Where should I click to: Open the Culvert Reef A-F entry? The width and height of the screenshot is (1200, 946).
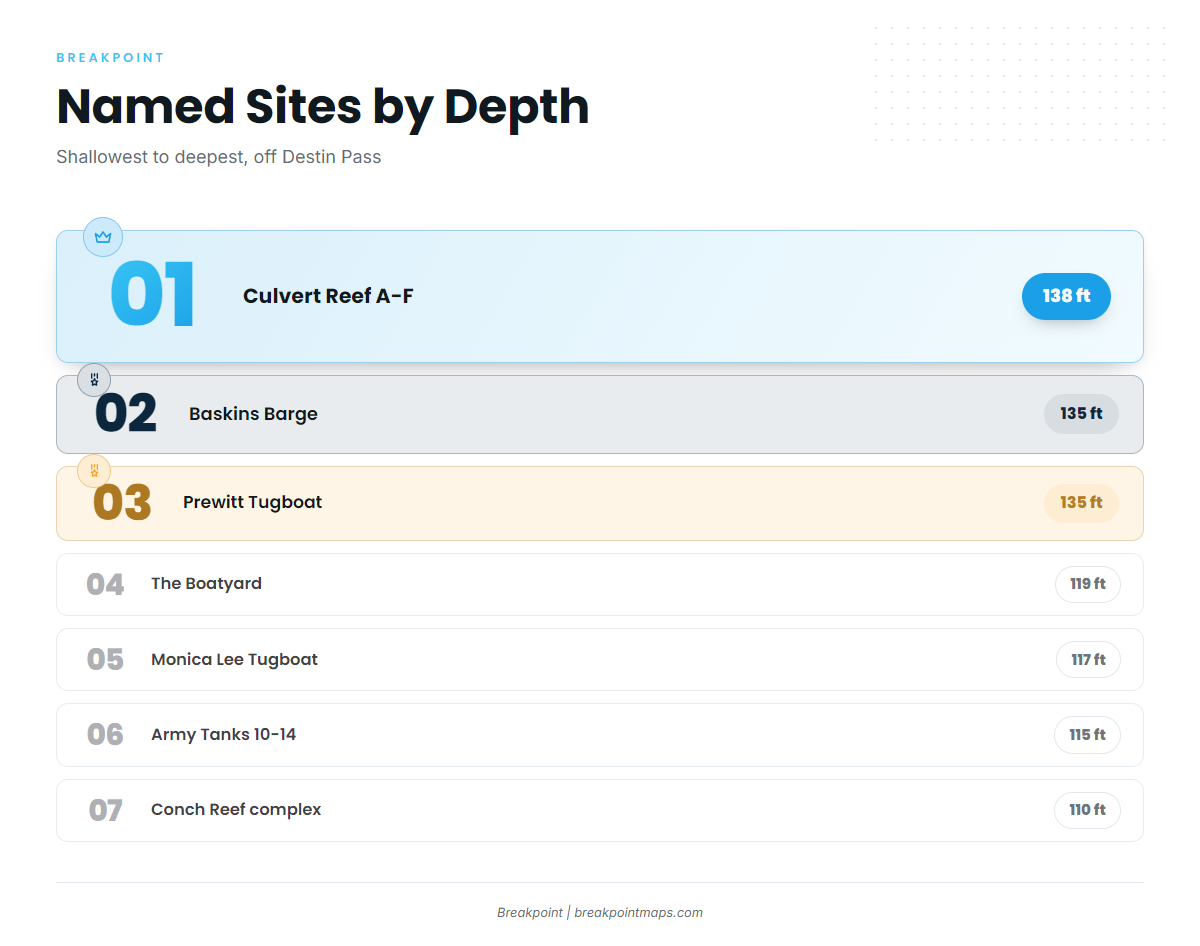pyautogui.click(x=600, y=296)
